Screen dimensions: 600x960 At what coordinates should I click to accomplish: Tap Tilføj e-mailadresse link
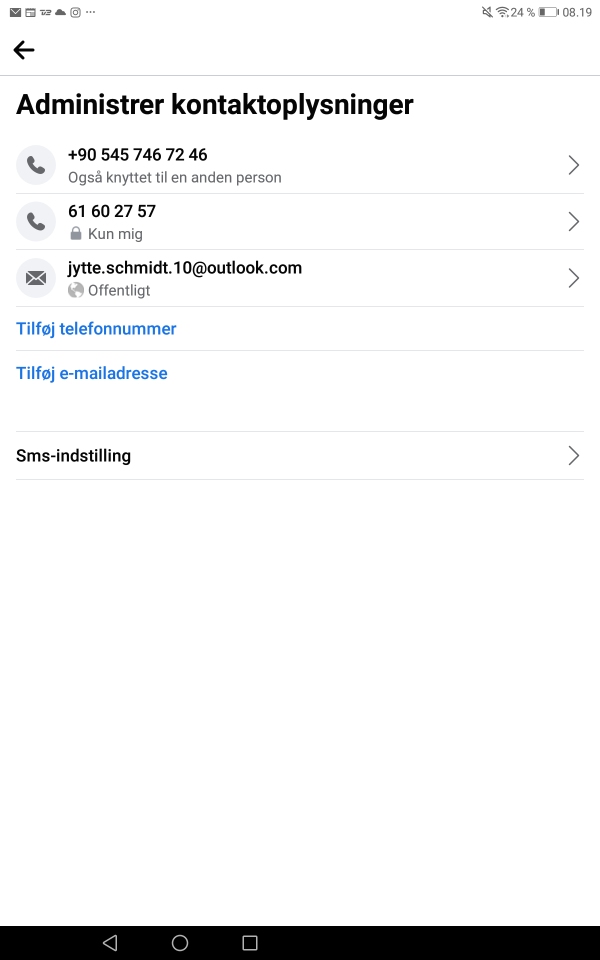[92, 373]
